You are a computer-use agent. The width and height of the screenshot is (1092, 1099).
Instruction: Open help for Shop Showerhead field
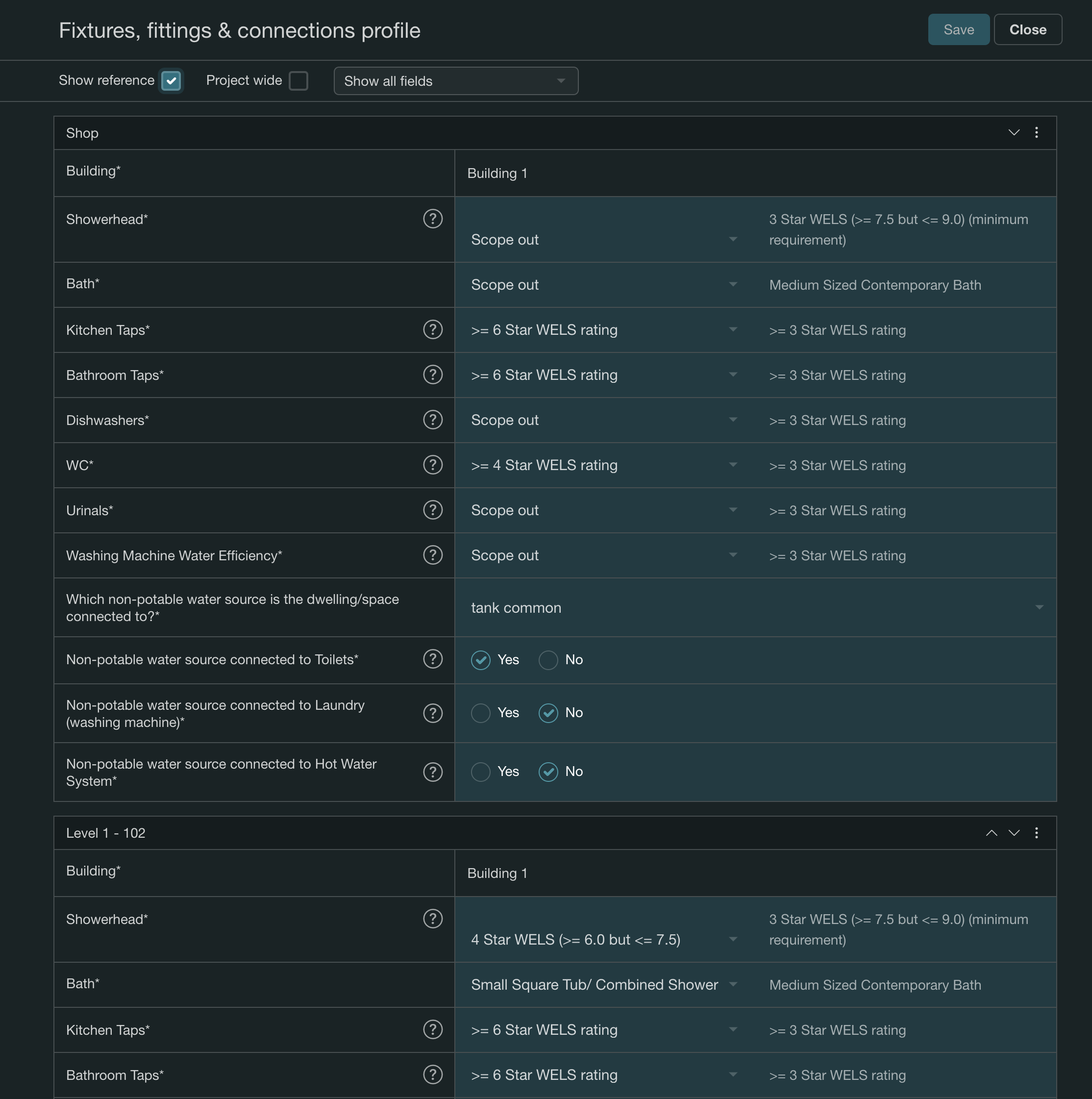432,219
